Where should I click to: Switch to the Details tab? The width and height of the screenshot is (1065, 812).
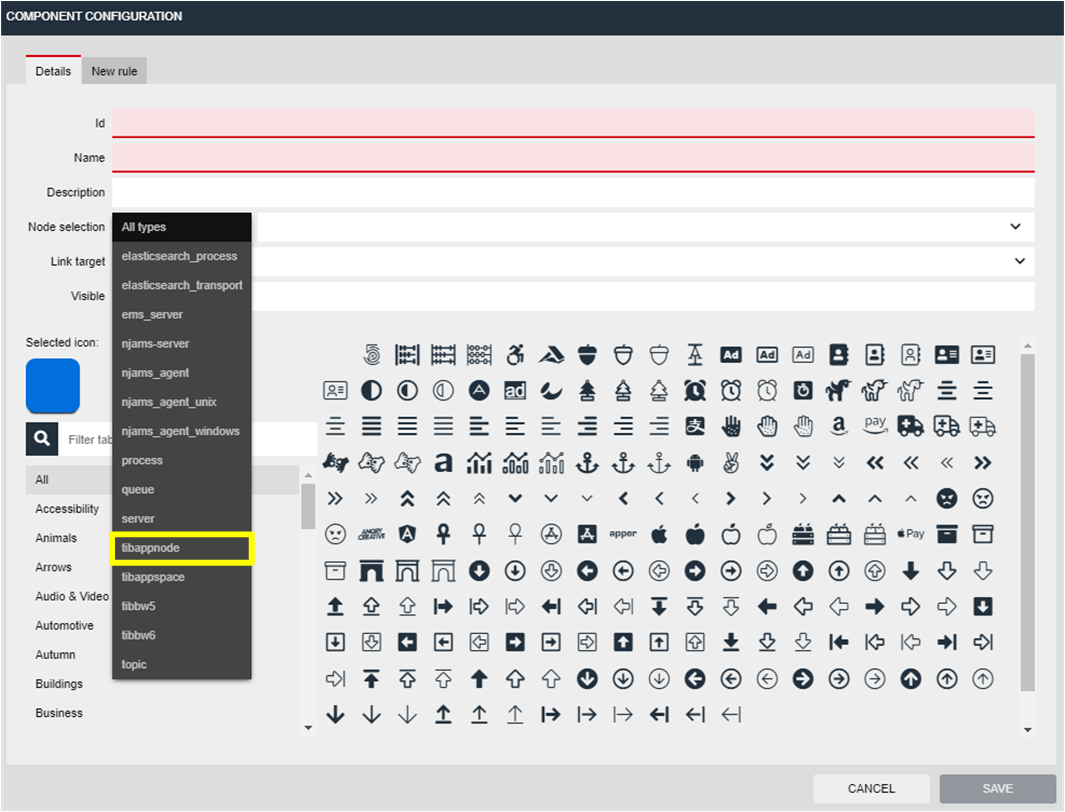53,71
